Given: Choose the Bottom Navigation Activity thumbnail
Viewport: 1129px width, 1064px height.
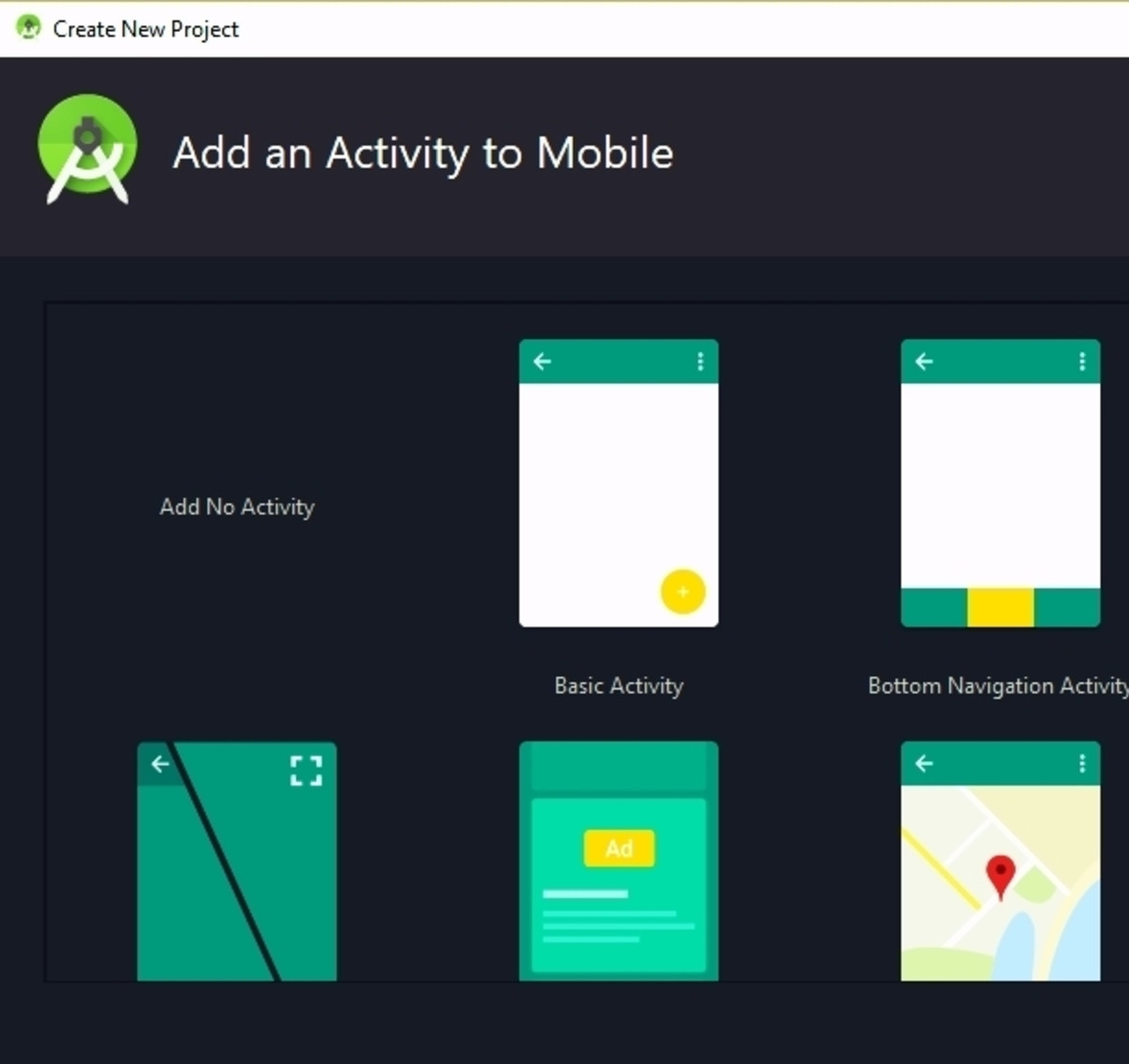Looking at the screenshot, I should [1000, 484].
